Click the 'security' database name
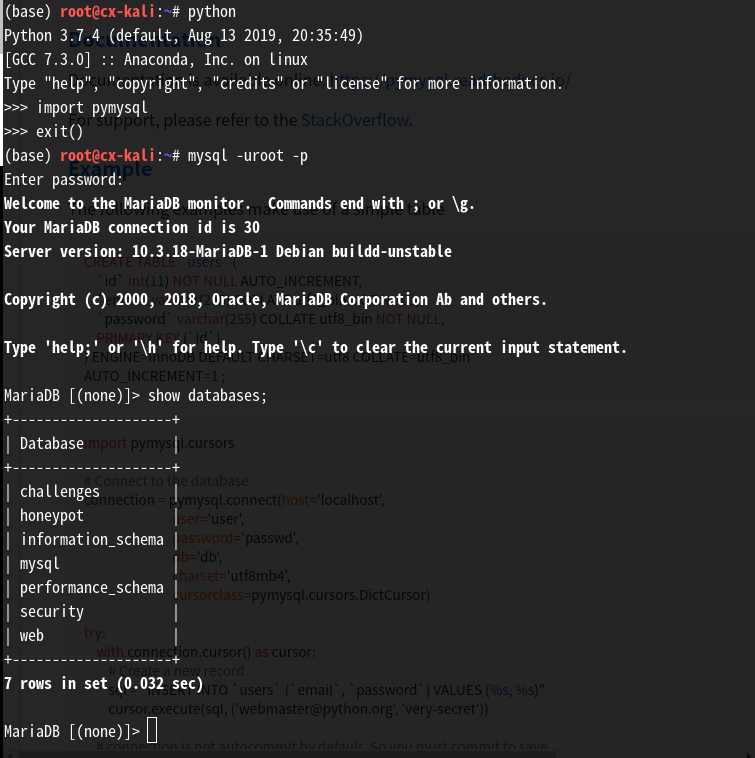The image size is (755, 758). click(51, 611)
